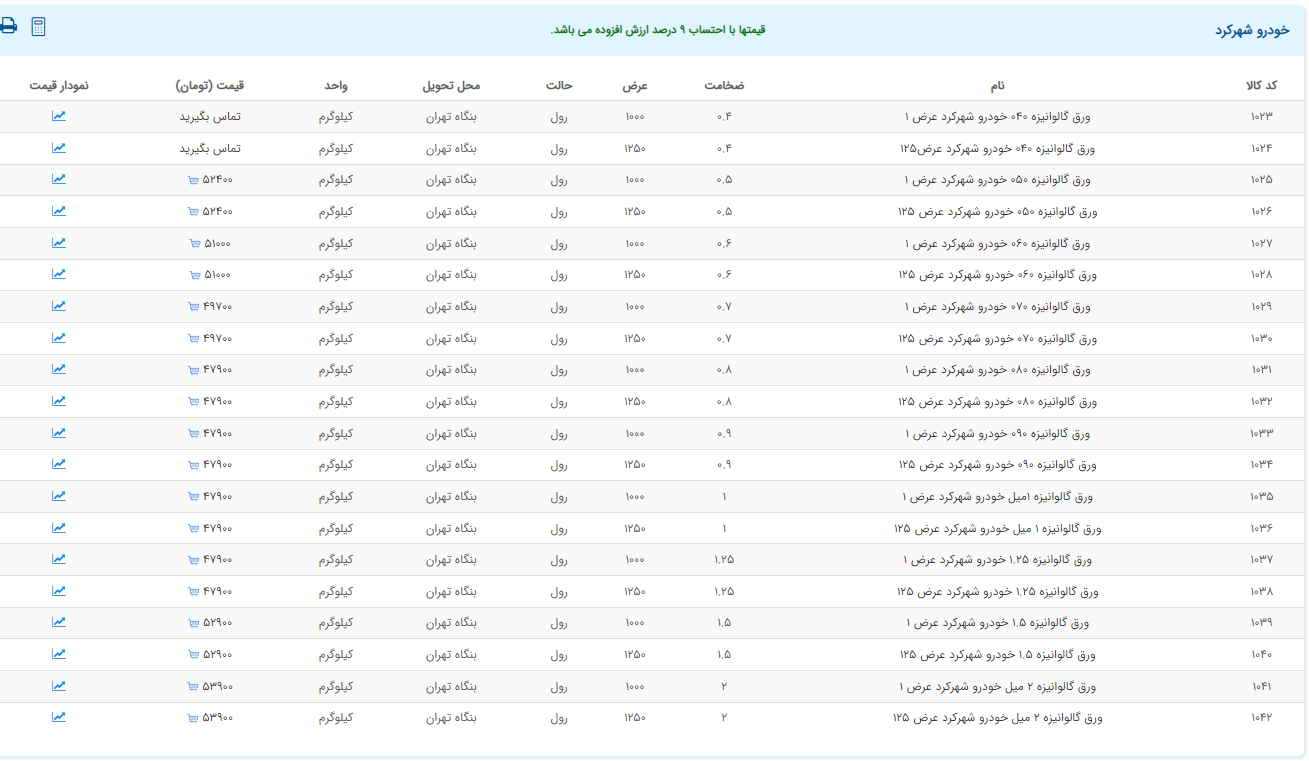This screenshot has width=1309, height=761.
Task: View price chart for product code ۱۰۳۱
Action: 59,369
